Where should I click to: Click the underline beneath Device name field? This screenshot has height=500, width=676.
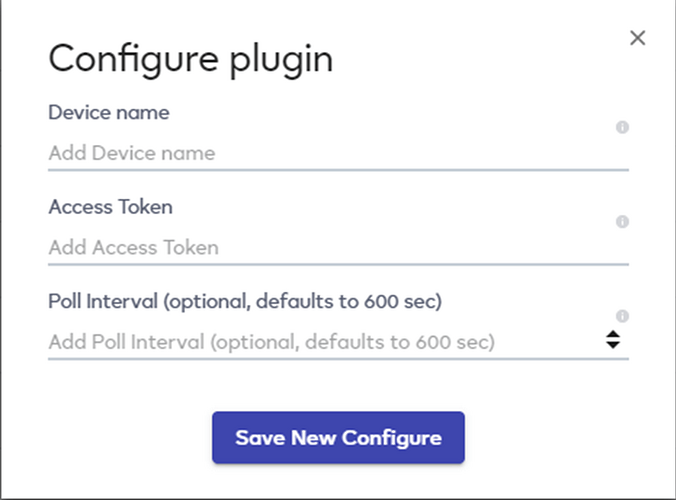[338, 170]
